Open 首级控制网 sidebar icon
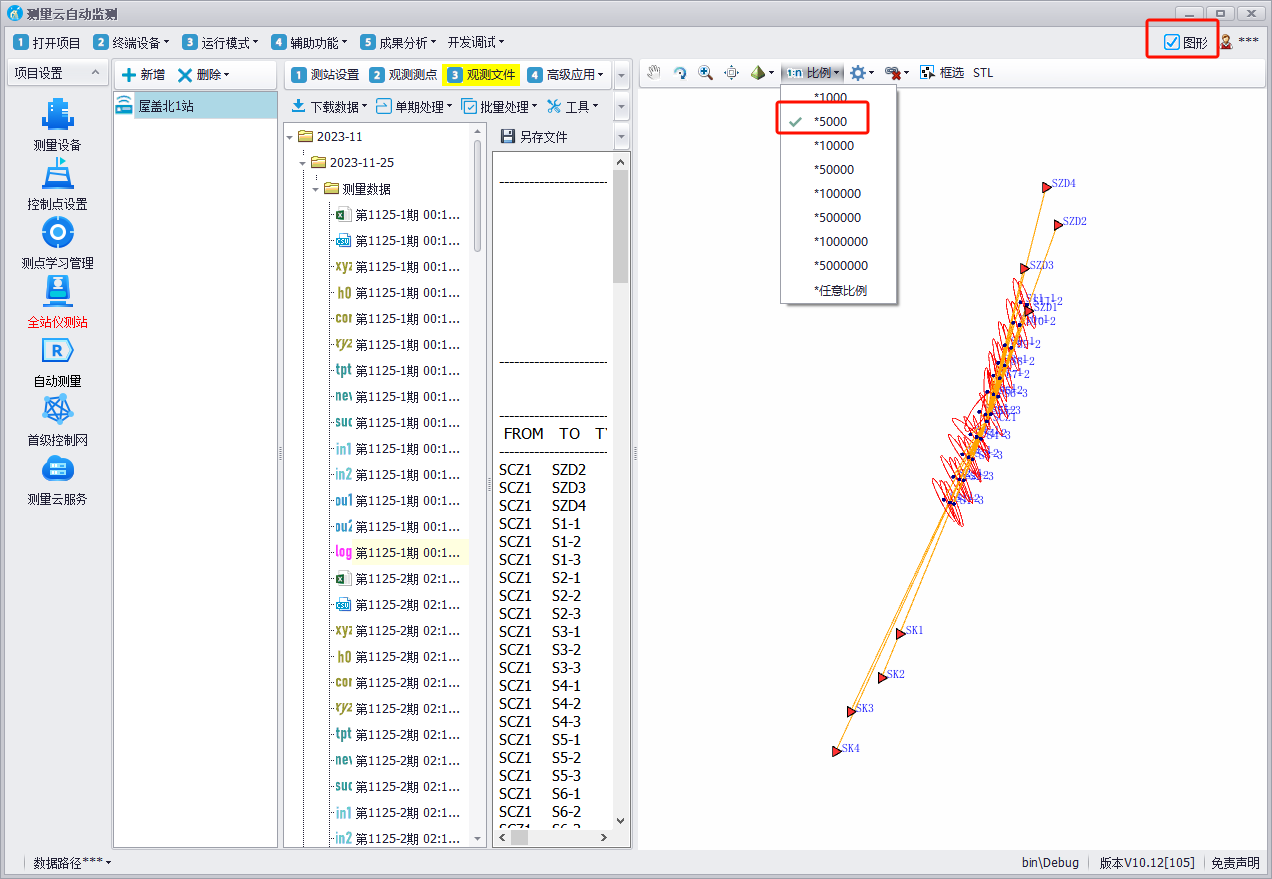1272x879 pixels. [x=57, y=421]
